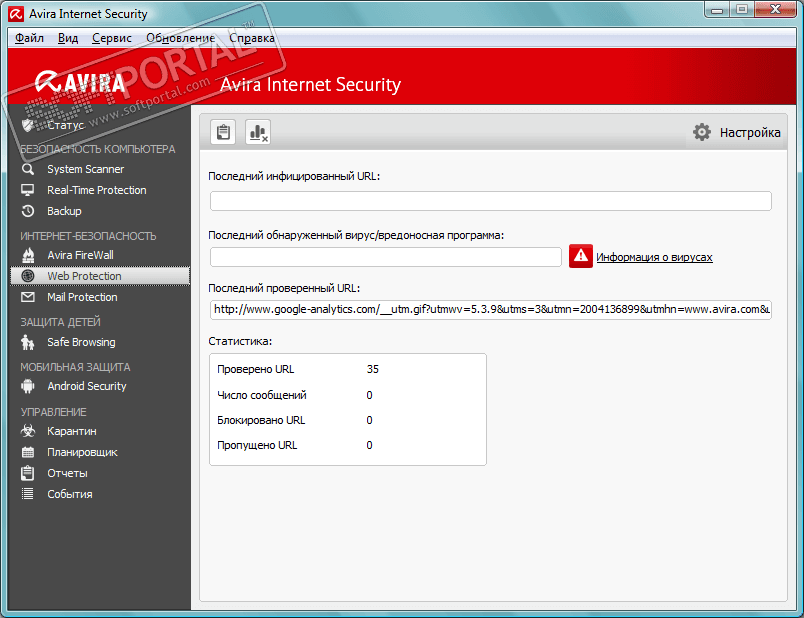804x618 pixels.
Task: Click the red virus warning triangle icon
Action: point(580,256)
